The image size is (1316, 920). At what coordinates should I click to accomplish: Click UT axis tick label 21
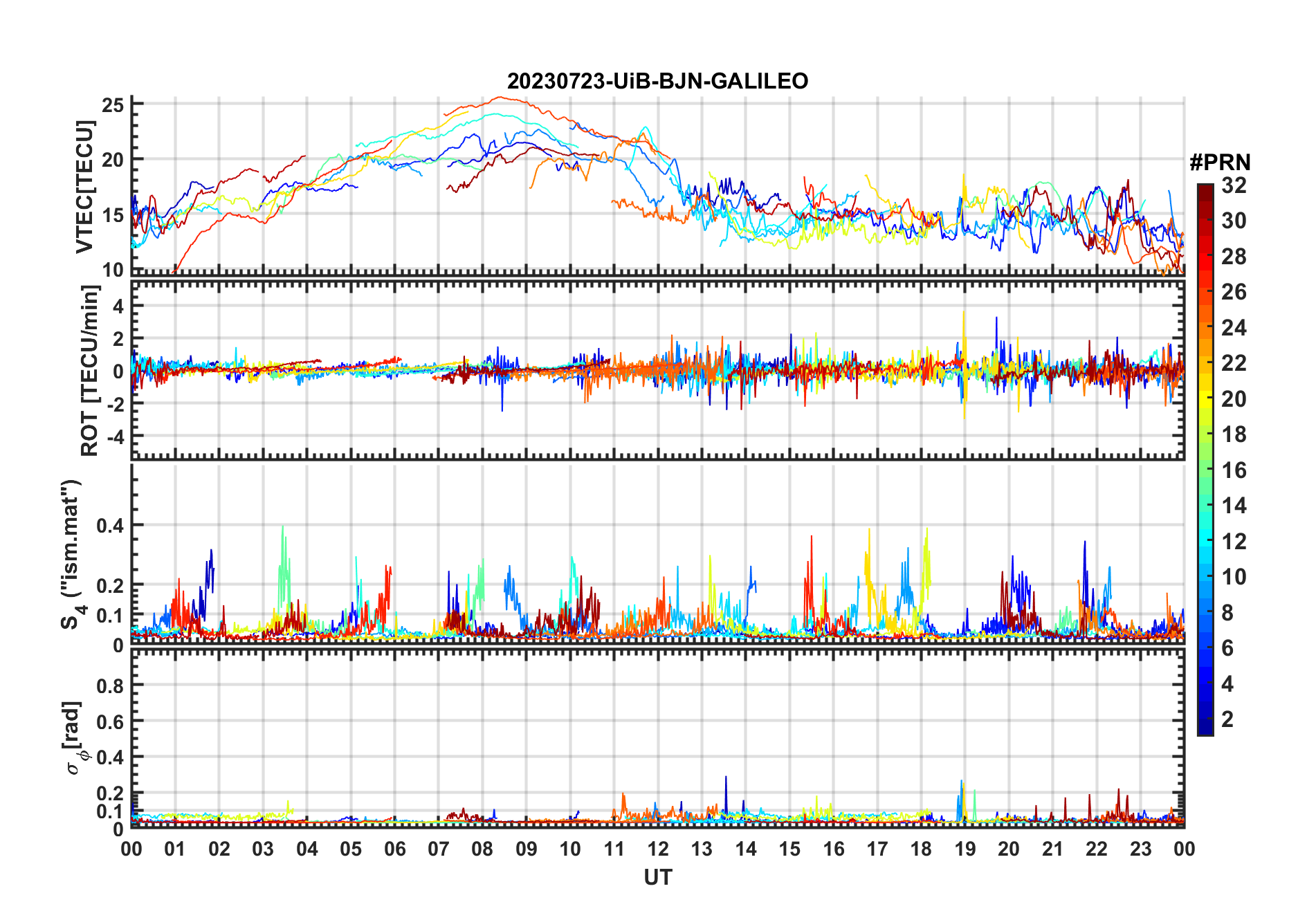[x=1053, y=849]
